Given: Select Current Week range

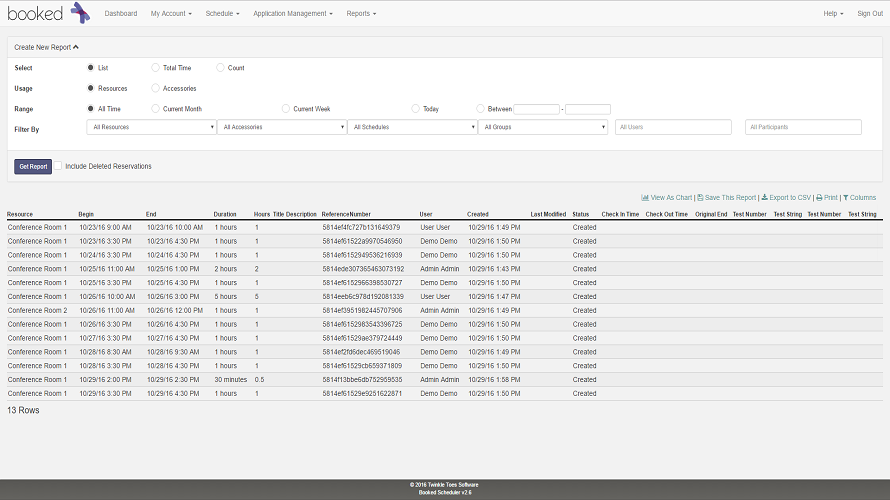Looking at the screenshot, I should pos(286,108).
